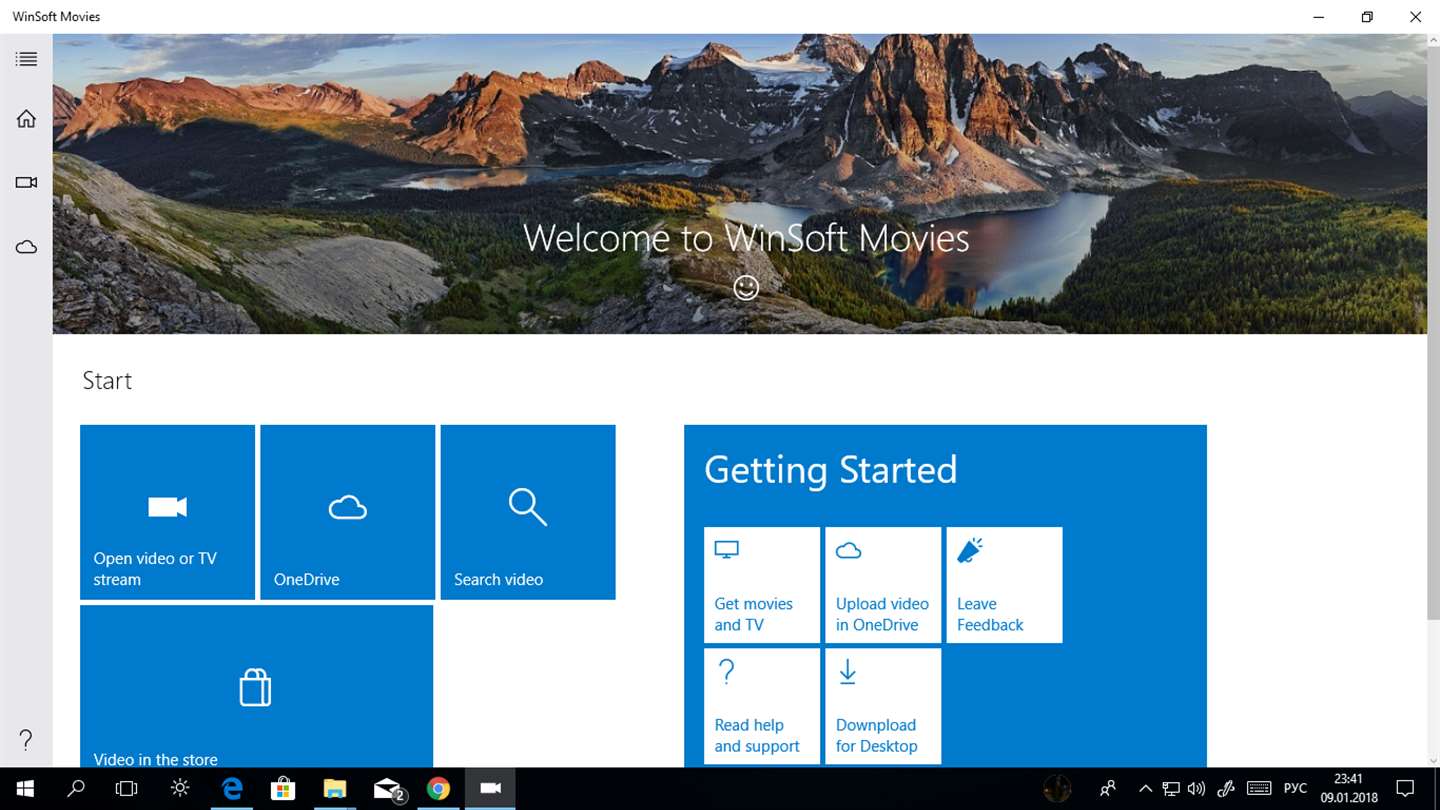Click the dark circular tray icon
The height and width of the screenshot is (810, 1440).
click(1057, 789)
